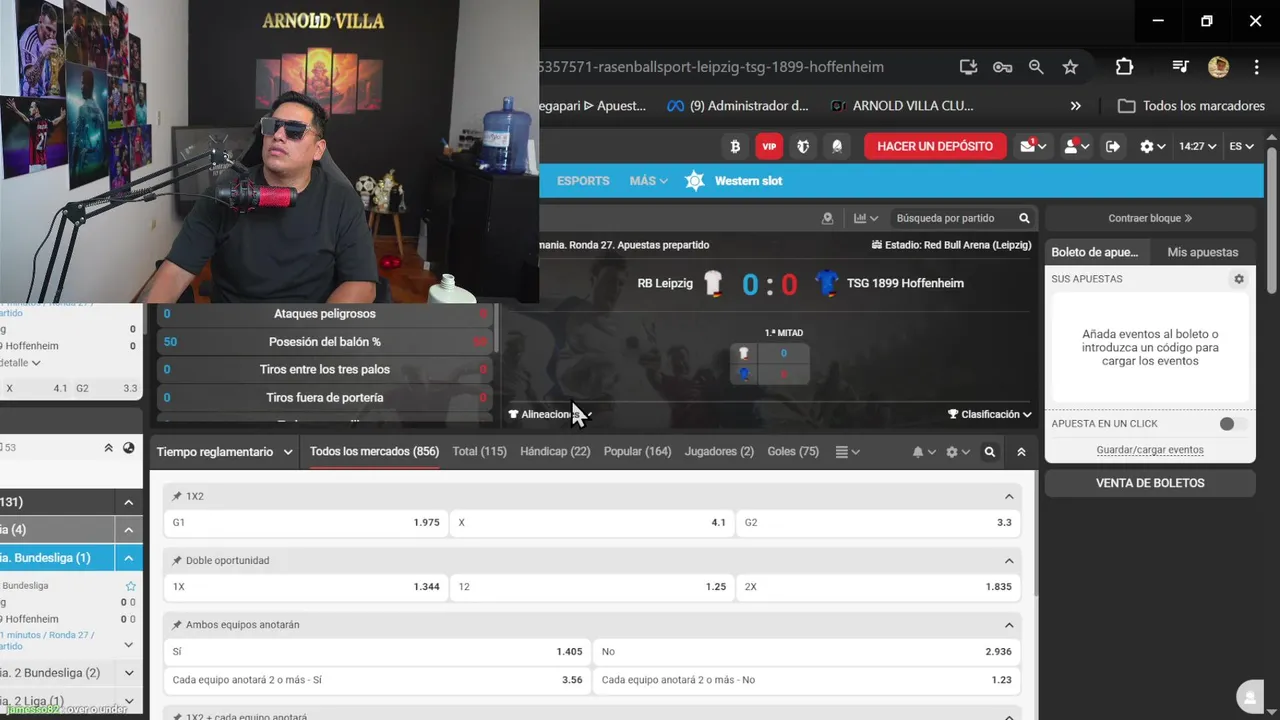The image size is (1280, 720).
Task: Open the ES language selector
Action: coord(1241,146)
